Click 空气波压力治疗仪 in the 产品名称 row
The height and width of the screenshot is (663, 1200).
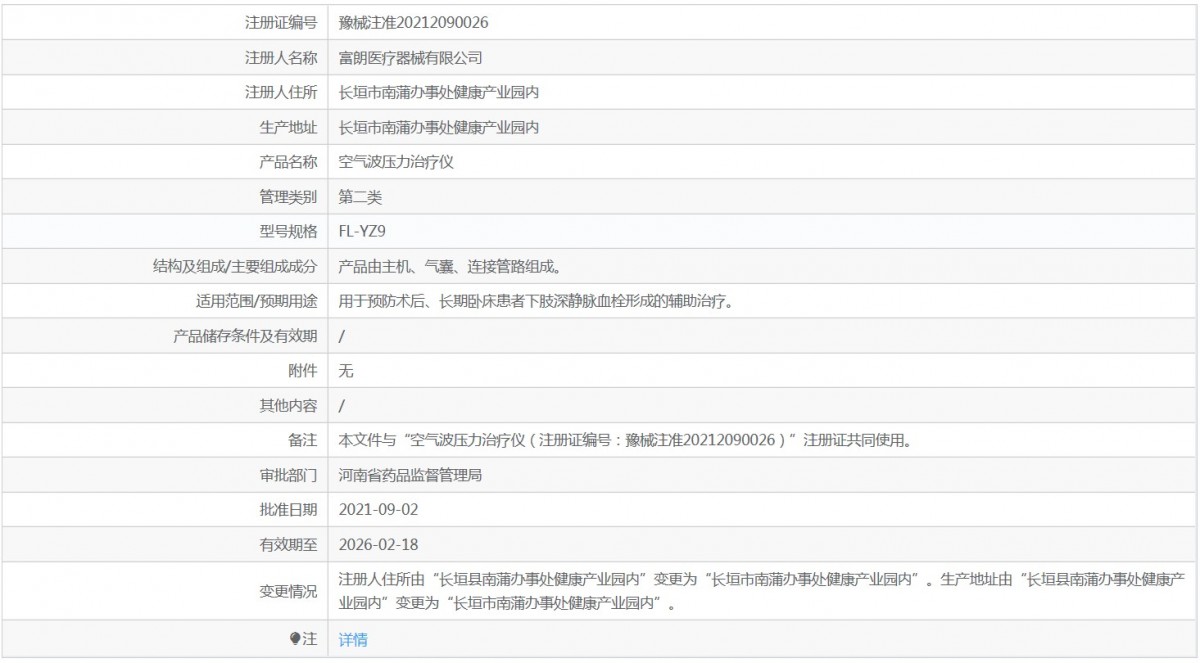[396, 162]
